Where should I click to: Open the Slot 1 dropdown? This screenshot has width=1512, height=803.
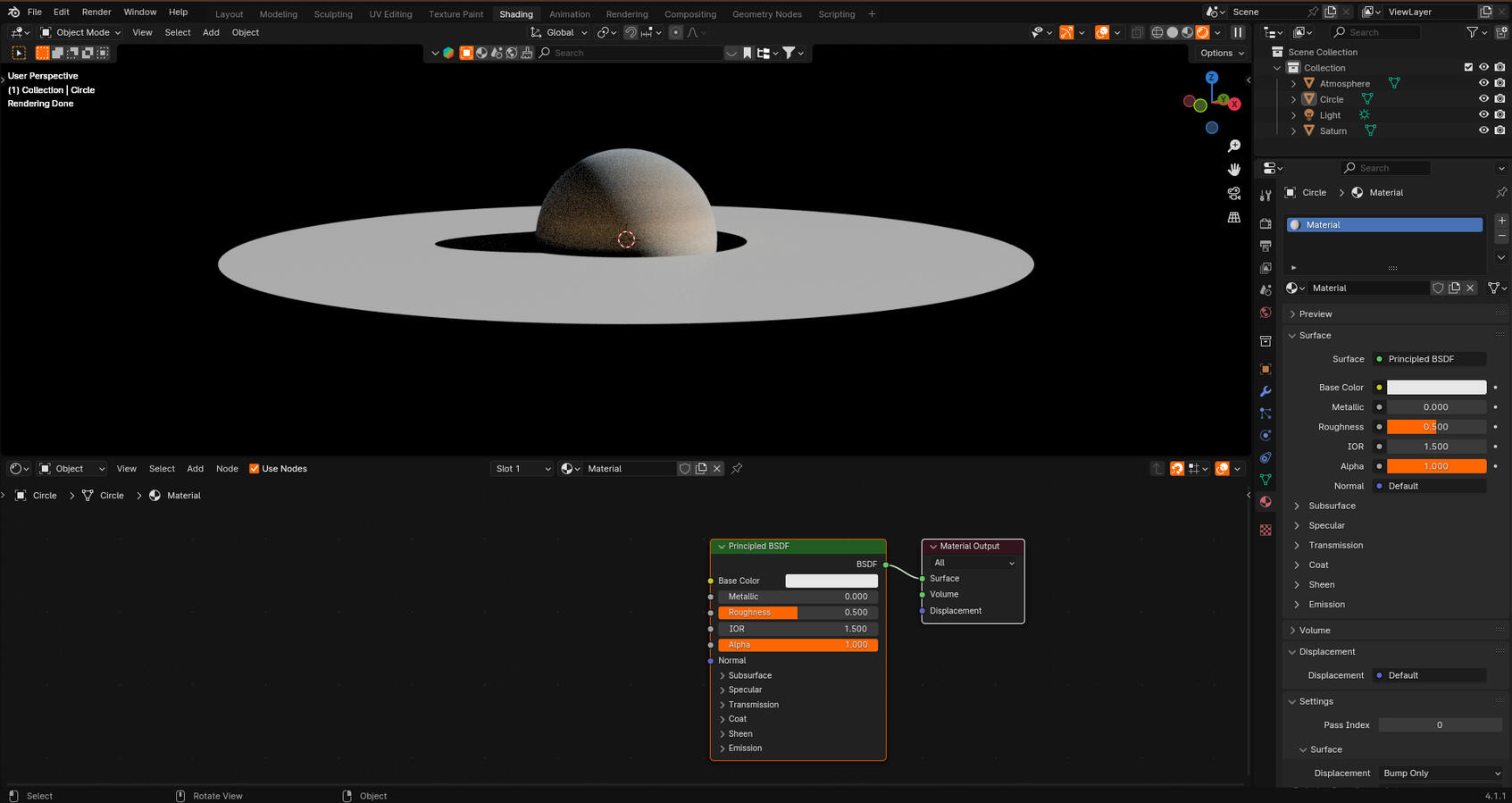click(x=522, y=468)
